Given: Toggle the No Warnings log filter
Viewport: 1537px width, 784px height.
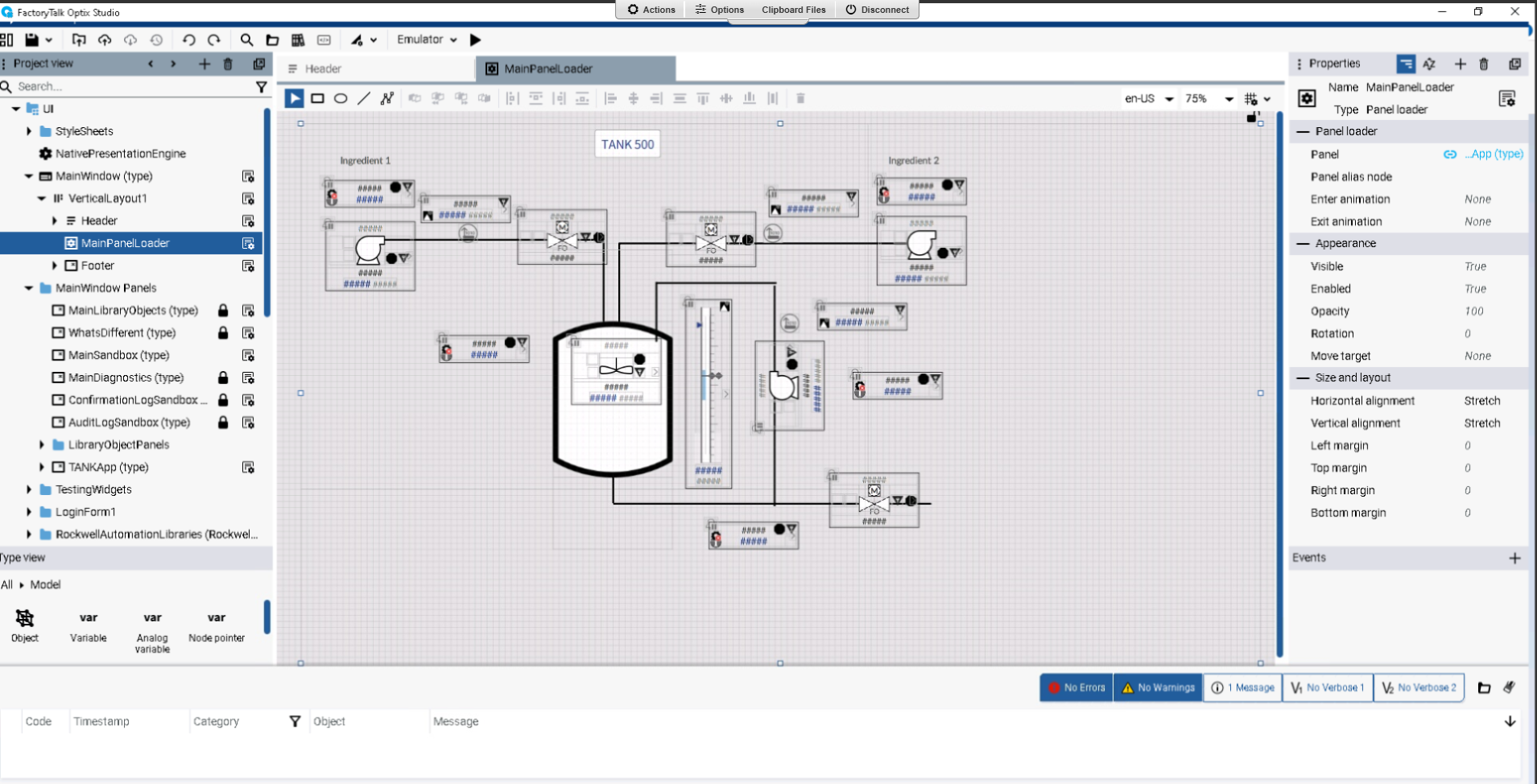Looking at the screenshot, I should point(1158,687).
